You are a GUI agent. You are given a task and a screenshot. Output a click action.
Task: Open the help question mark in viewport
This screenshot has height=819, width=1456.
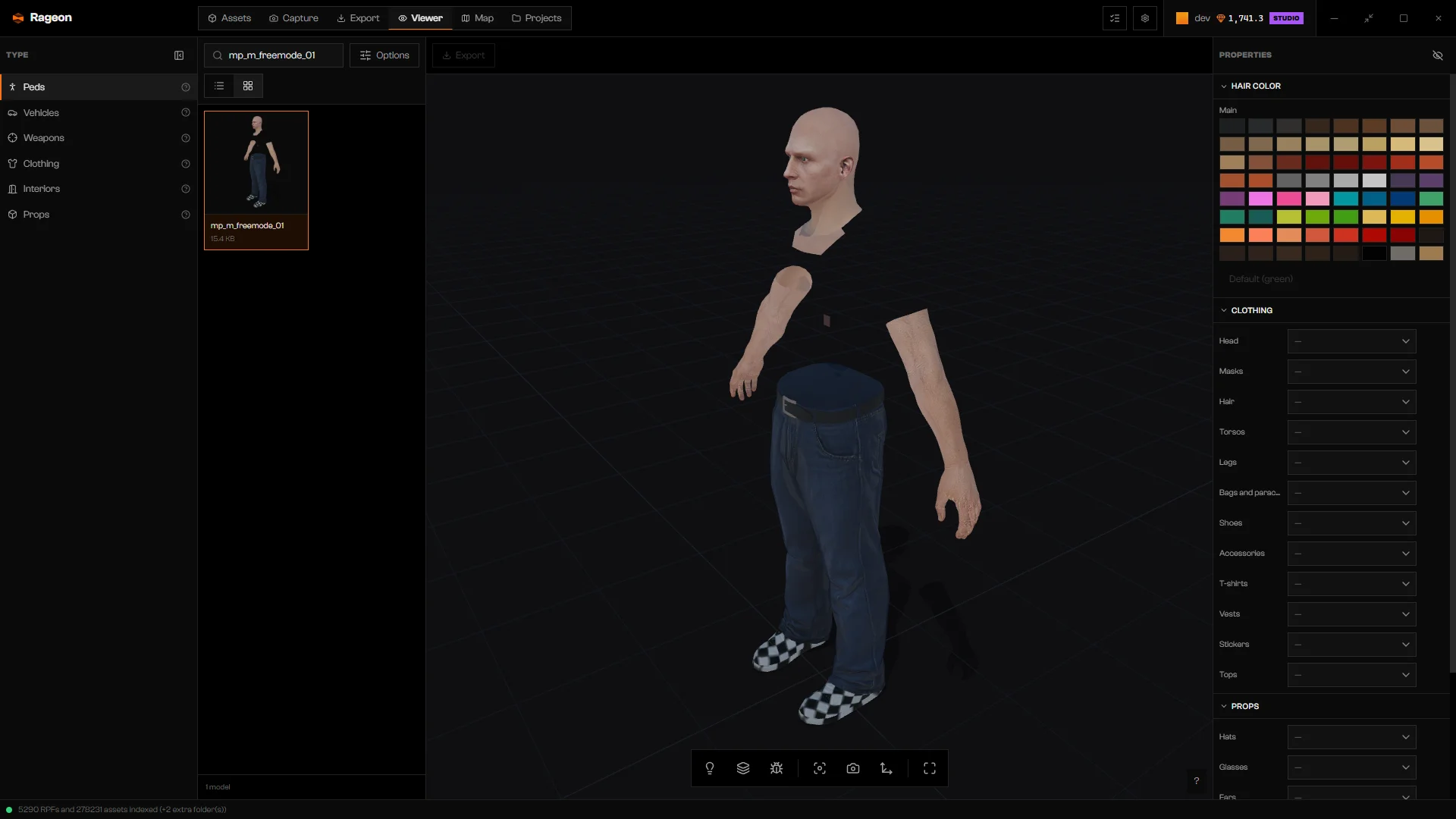tap(1197, 780)
